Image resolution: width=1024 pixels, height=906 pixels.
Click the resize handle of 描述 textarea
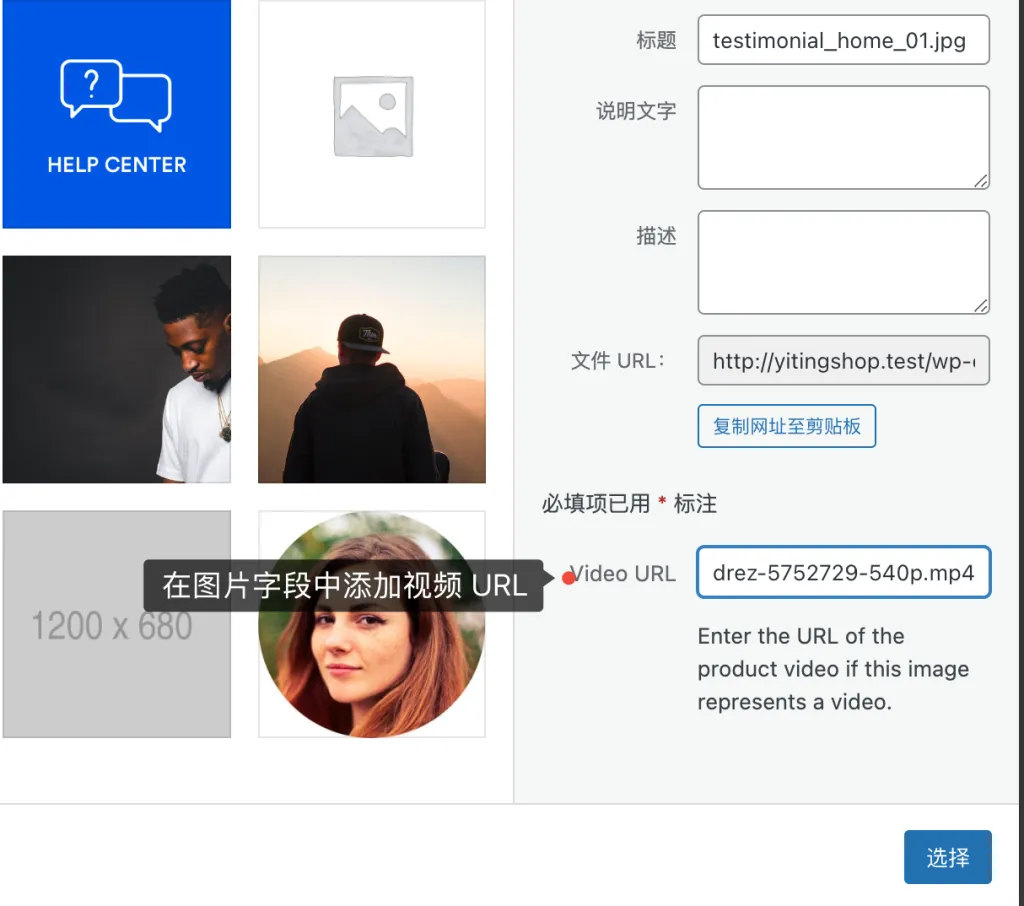pos(981,306)
